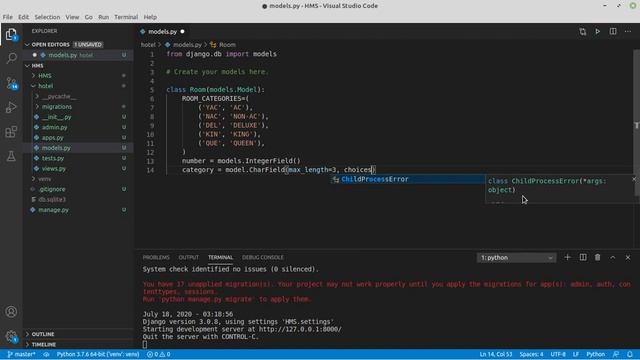Select the Terminal panel tab
Viewport: 640px width, 360px height.
(x=220, y=258)
